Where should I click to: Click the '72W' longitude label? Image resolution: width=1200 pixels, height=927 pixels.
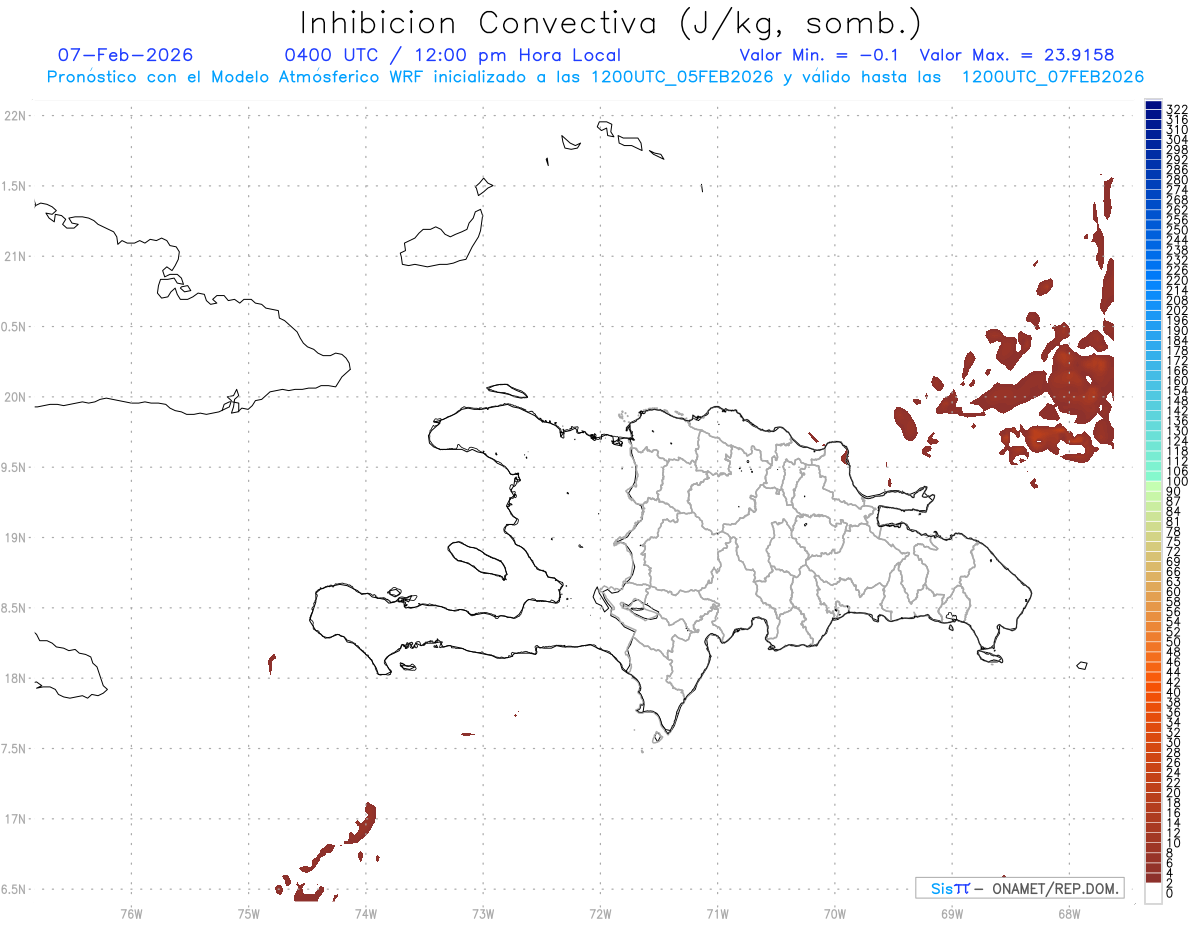pyautogui.click(x=600, y=913)
